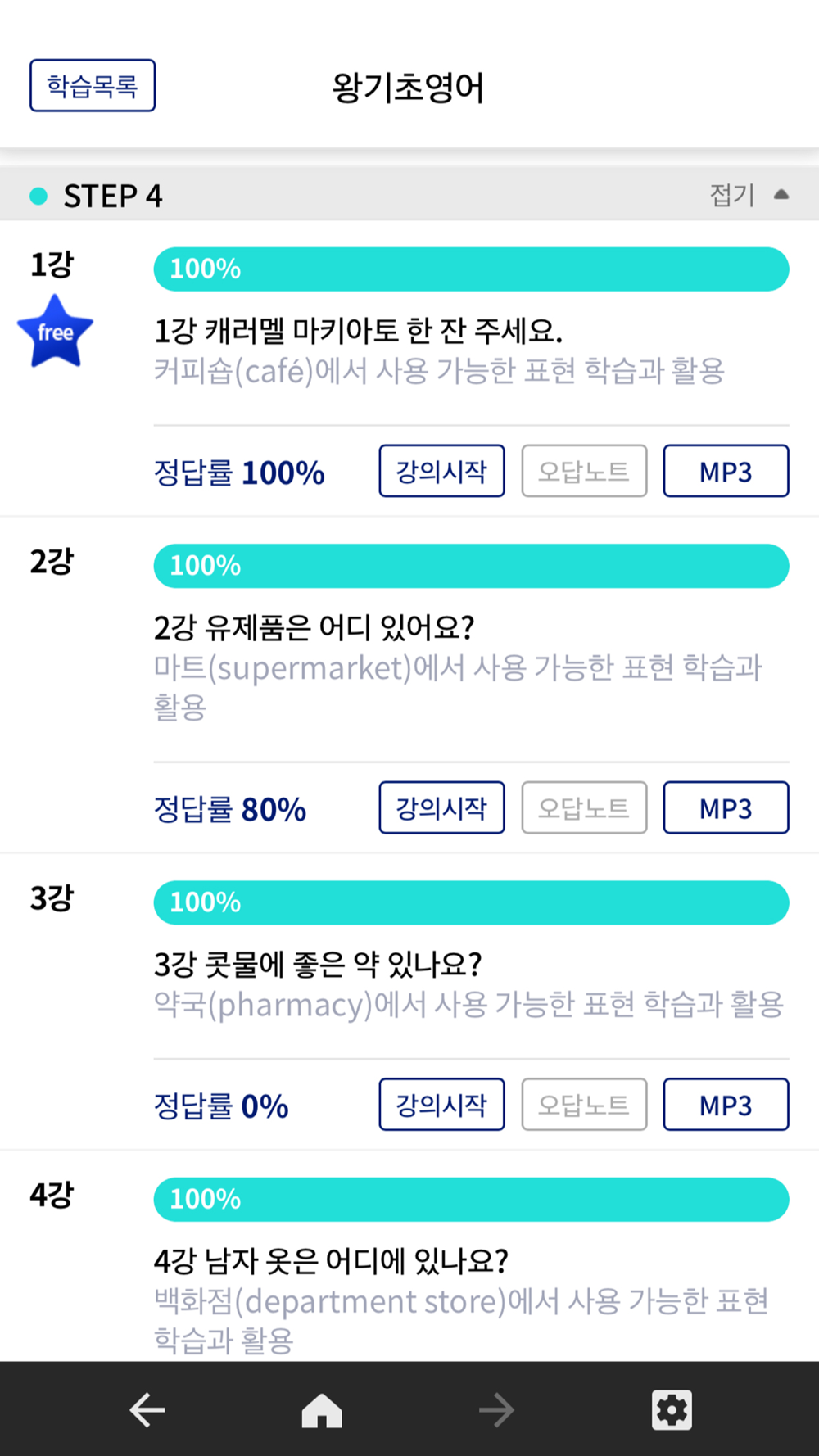Start lesson 2 with 강의시작

[x=441, y=807]
